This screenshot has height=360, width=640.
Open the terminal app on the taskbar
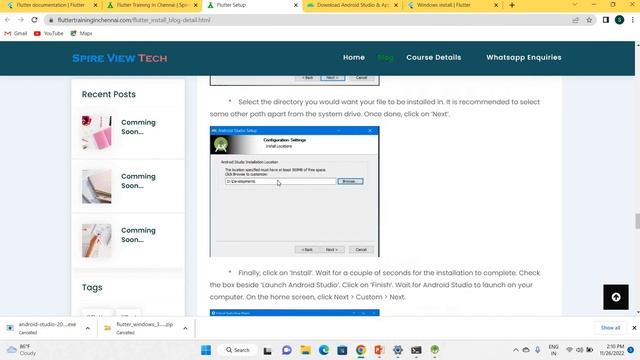click(416, 350)
